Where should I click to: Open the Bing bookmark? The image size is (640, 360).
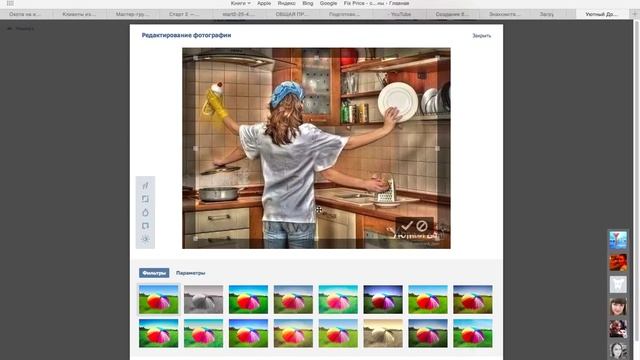(x=308, y=3)
